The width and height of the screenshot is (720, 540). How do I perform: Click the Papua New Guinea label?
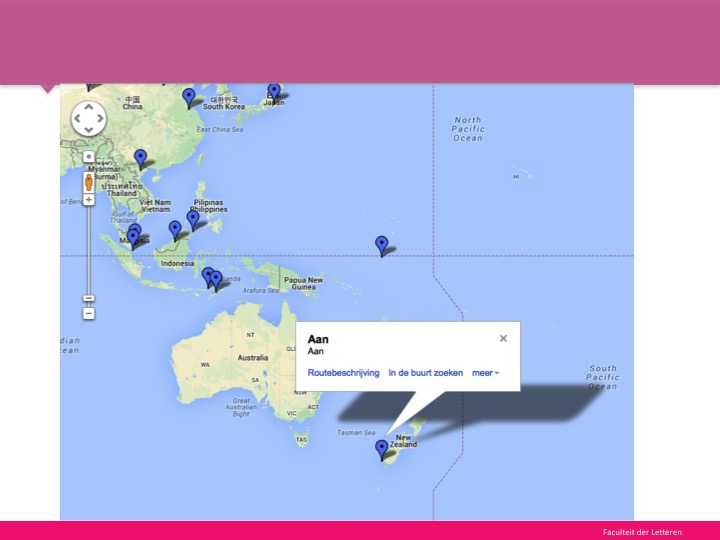(x=304, y=283)
